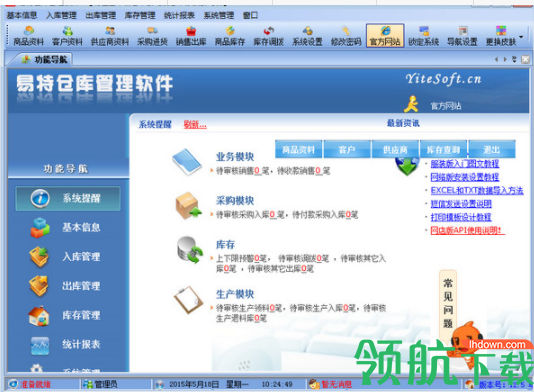Click the 常见问题 side tab
The image size is (534, 392).
448,303
